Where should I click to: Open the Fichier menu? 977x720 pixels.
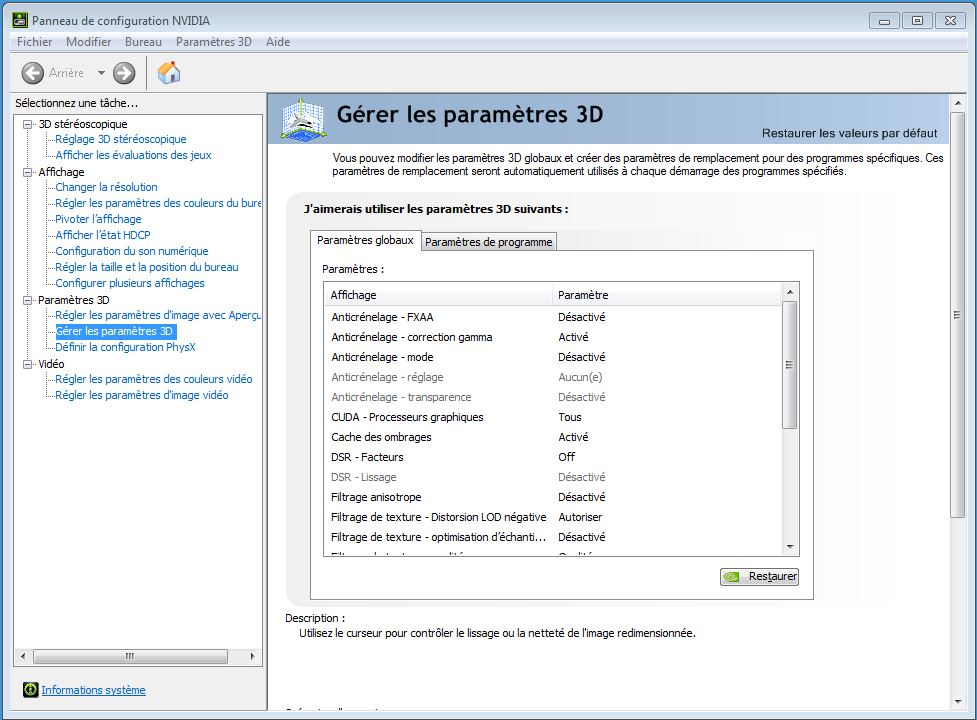(x=34, y=42)
